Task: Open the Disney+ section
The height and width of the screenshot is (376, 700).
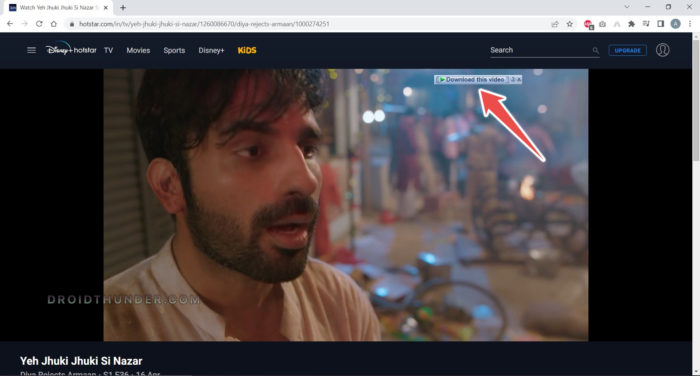Action: coord(211,50)
